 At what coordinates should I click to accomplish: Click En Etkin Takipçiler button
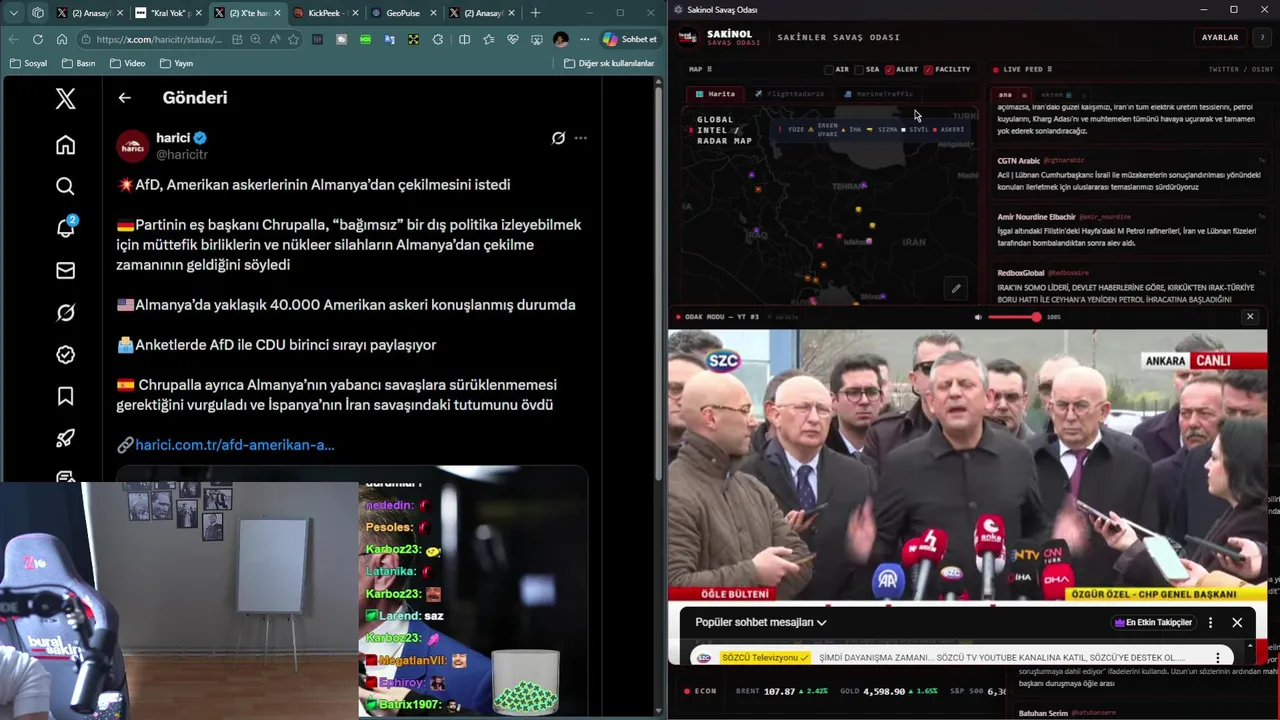[1153, 622]
